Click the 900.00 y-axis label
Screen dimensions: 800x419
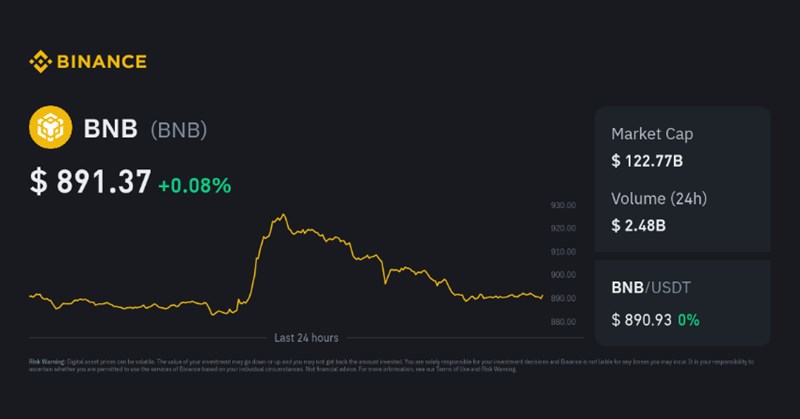click(x=563, y=275)
